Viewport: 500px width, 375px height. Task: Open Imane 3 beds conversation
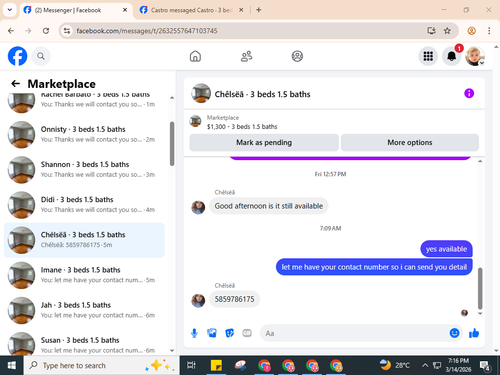(84, 275)
